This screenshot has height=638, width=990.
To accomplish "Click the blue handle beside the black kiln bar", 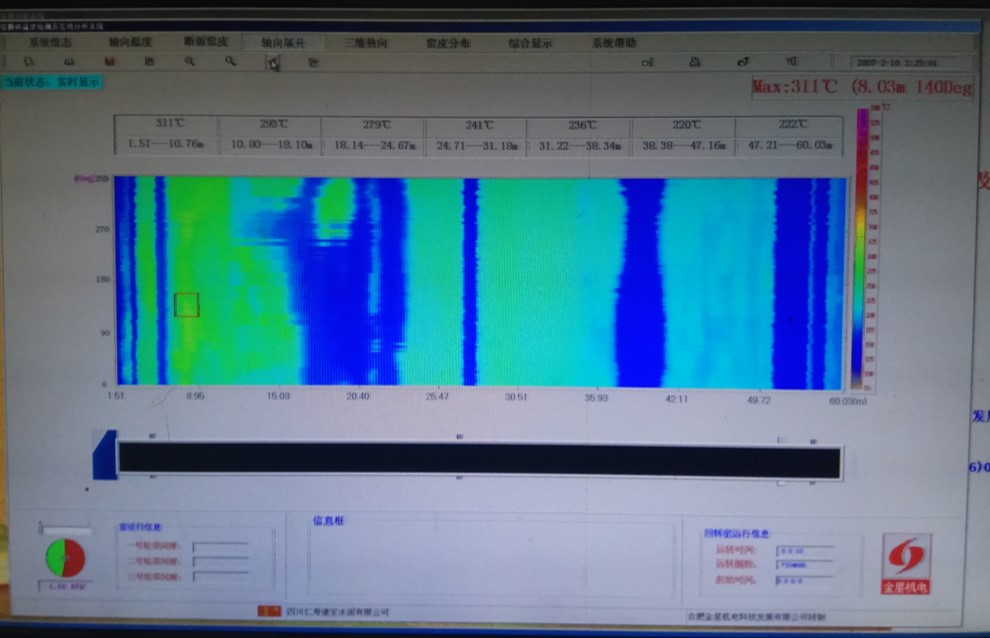I will tap(105, 455).
